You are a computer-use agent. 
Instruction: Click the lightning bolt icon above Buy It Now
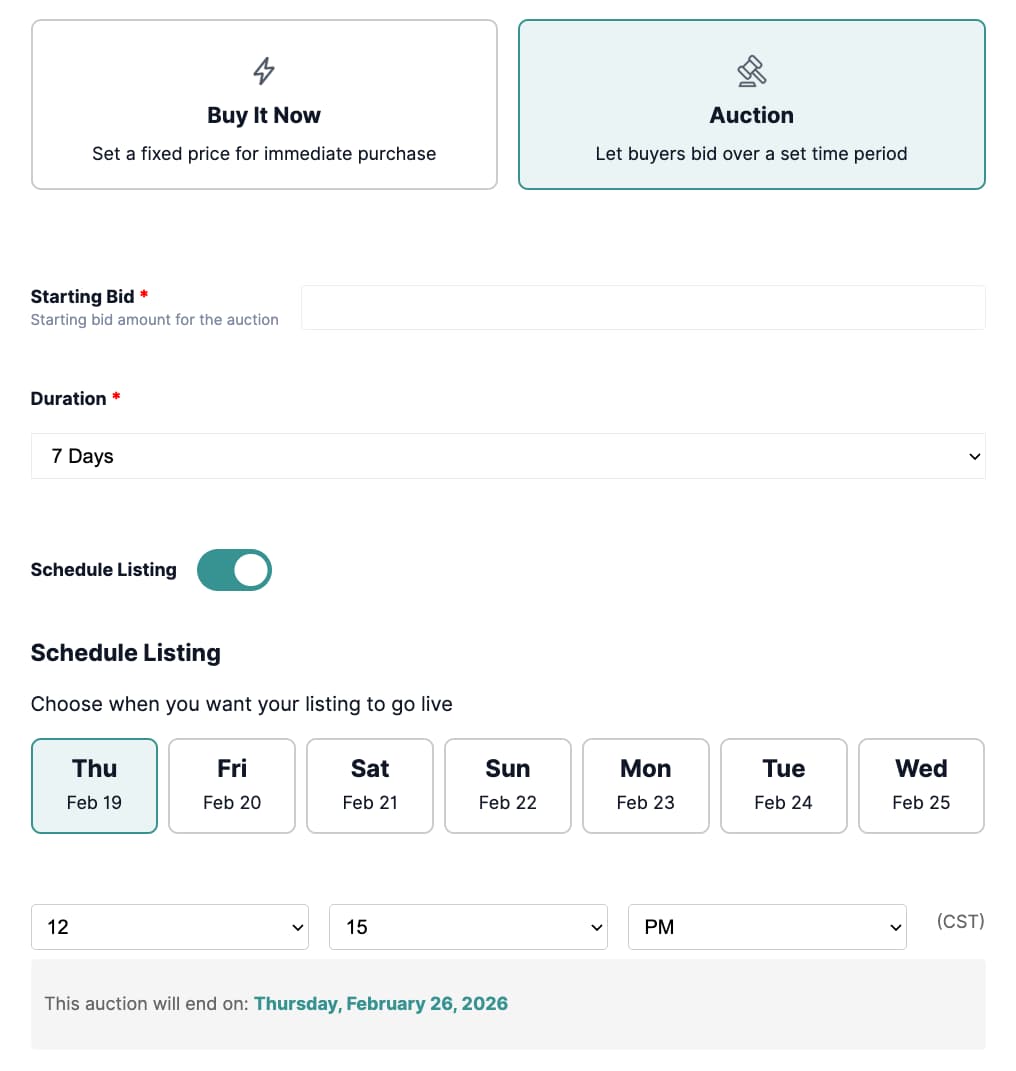263,70
